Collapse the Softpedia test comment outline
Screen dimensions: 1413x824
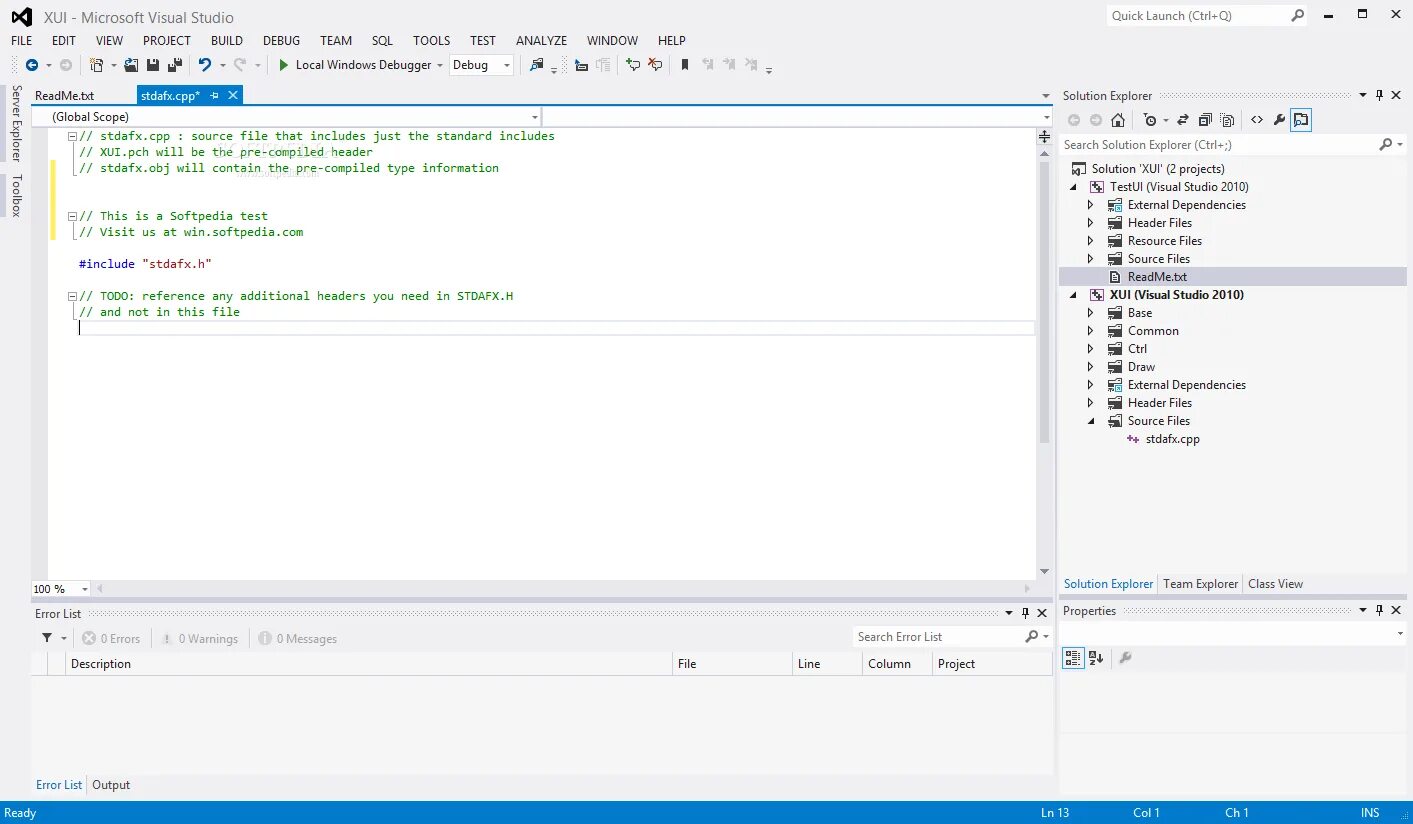tap(72, 216)
